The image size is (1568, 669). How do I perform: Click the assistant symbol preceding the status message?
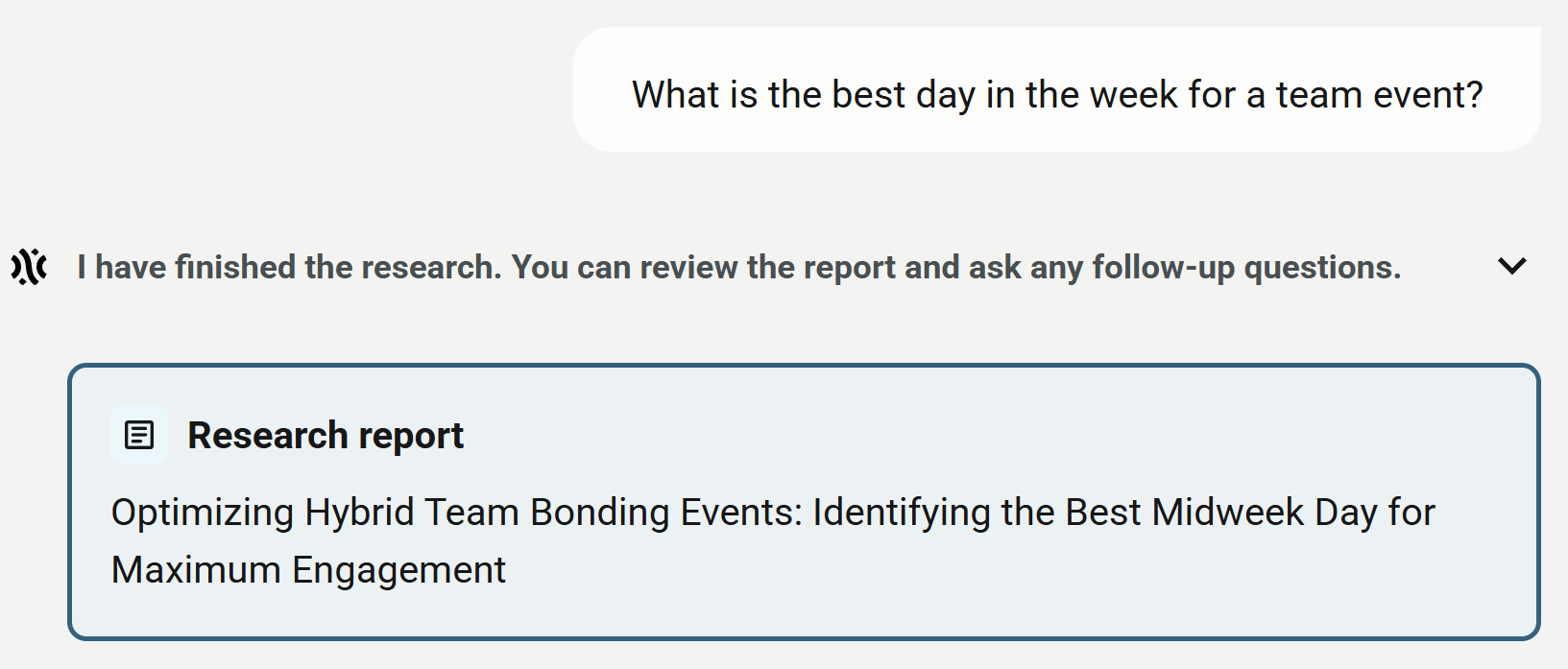[x=28, y=267]
